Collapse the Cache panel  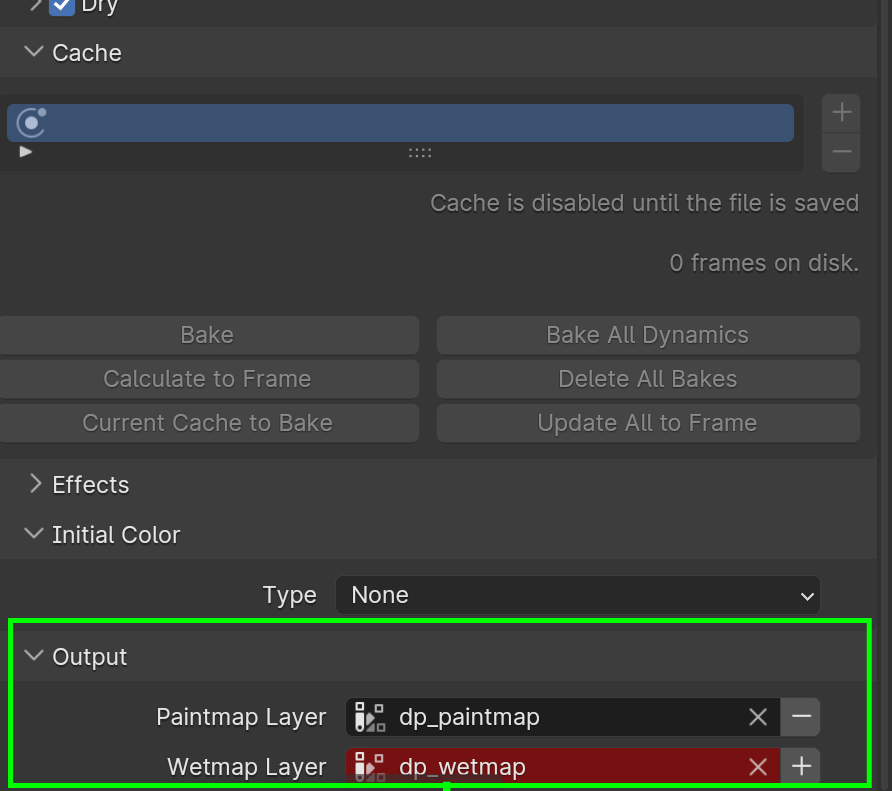coord(34,52)
